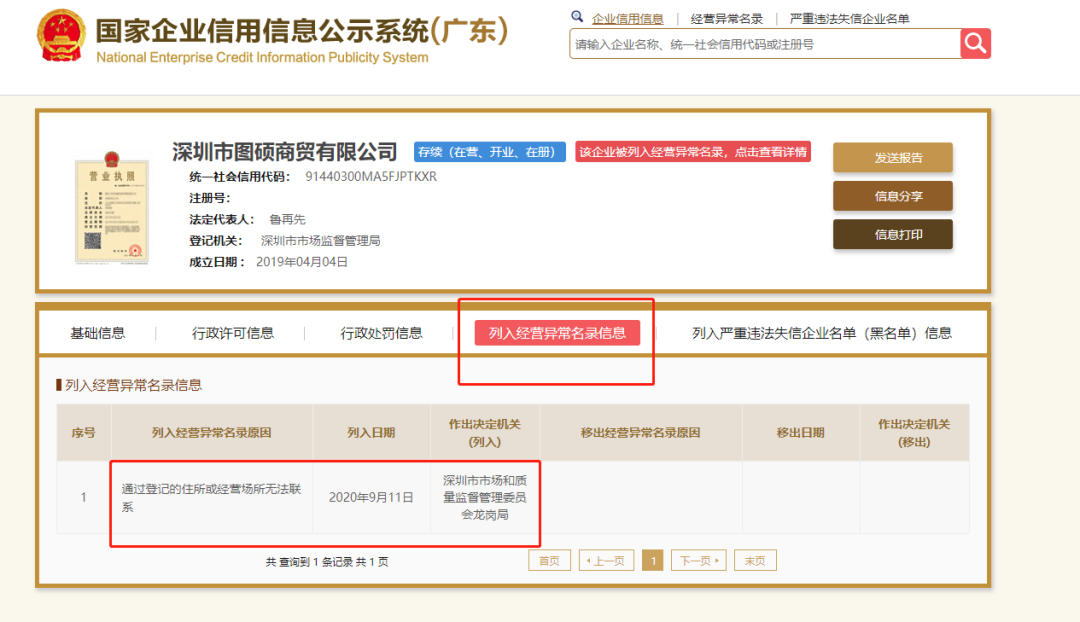
Task: Click the authority cell 深圳市市场和质量监督管理委员会龙岗局
Action: pos(485,497)
